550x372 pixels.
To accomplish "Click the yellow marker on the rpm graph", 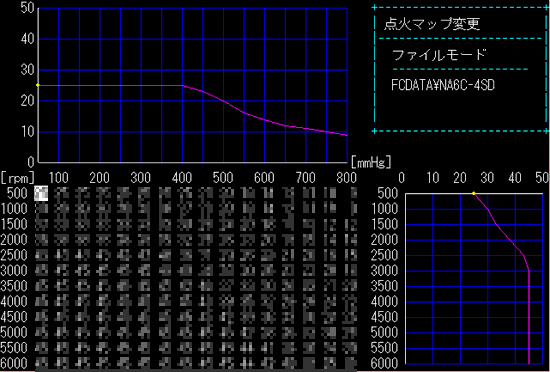I will [x=474, y=193].
